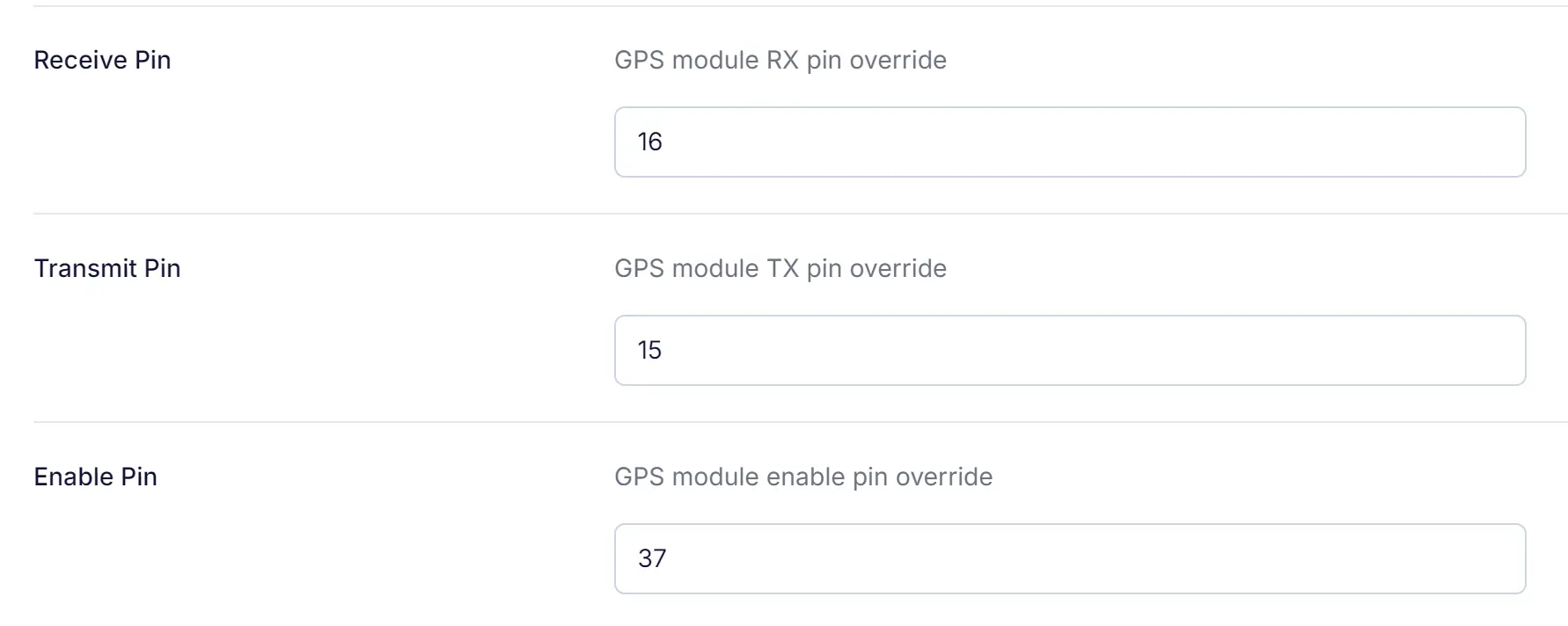Click the divider line above Receive Pin
The image size is (1568, 626).
(x=792, y=6)
